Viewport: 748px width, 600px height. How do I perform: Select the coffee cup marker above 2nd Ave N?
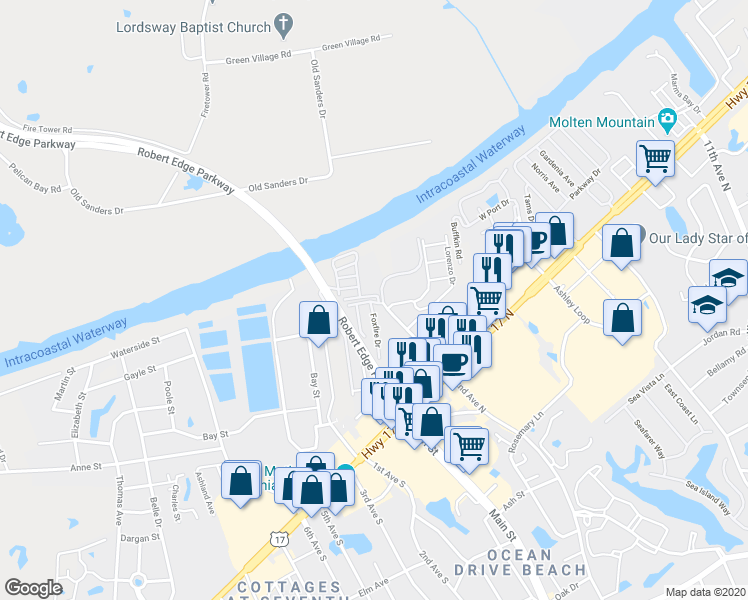click(x=453, y=362)
